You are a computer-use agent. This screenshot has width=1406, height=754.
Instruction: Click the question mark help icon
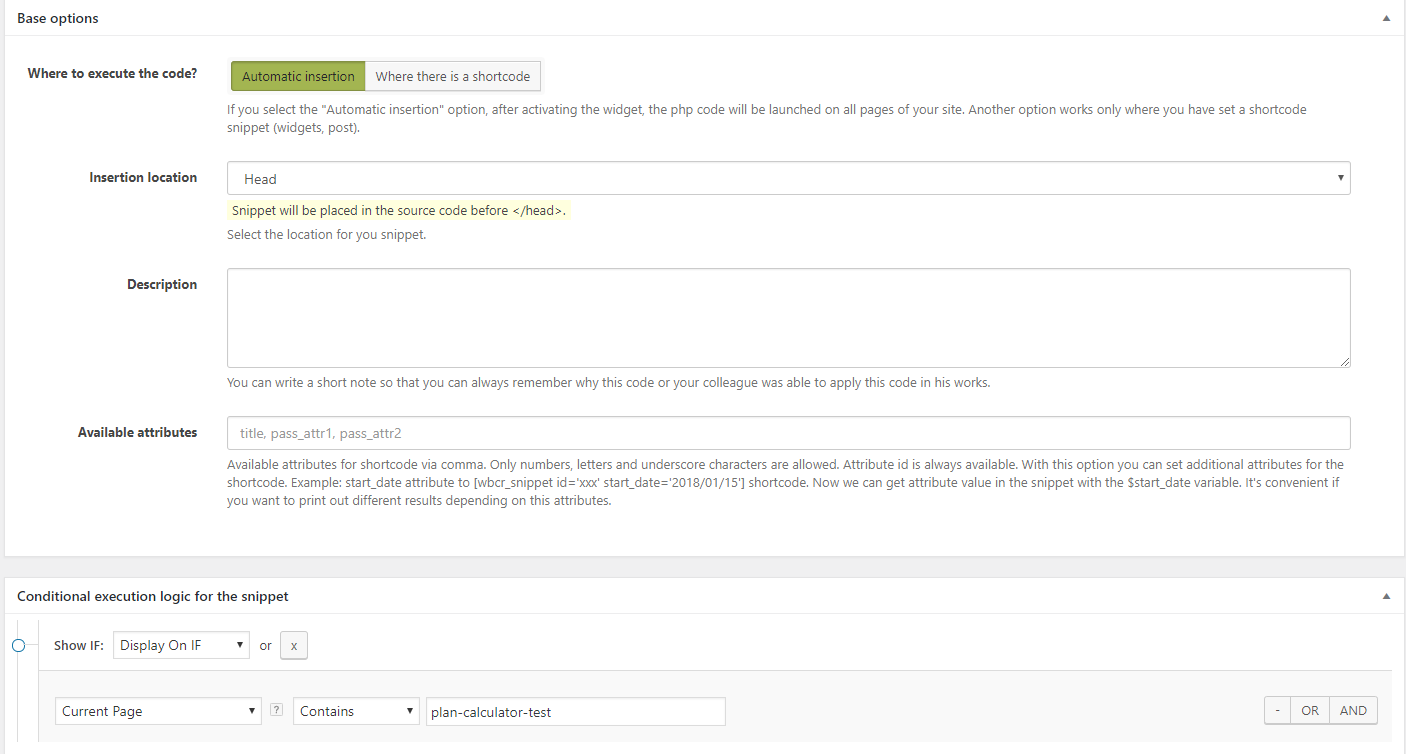coord(277,711)
